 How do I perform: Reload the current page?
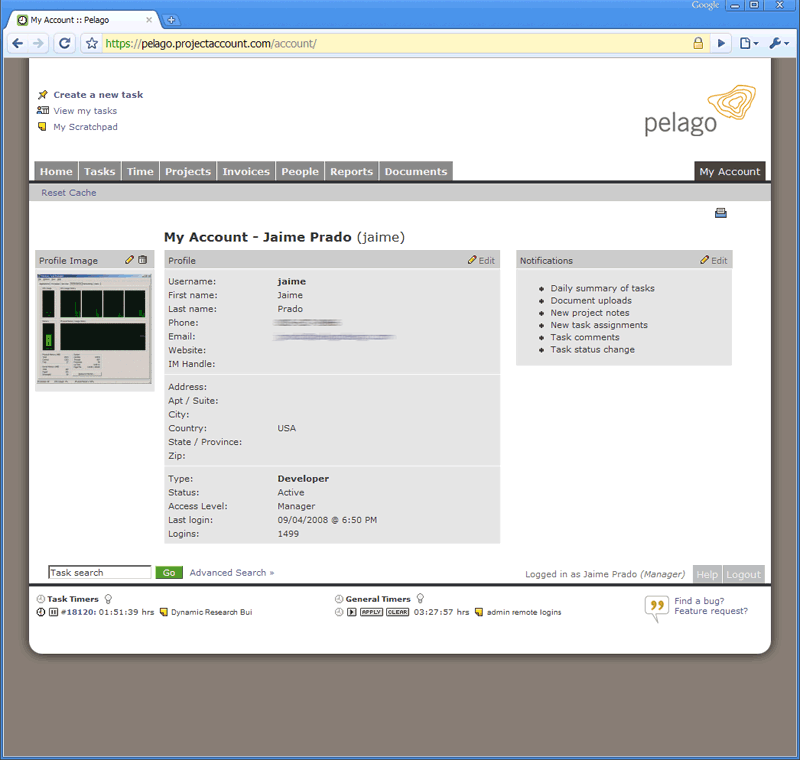coord(64,43)
